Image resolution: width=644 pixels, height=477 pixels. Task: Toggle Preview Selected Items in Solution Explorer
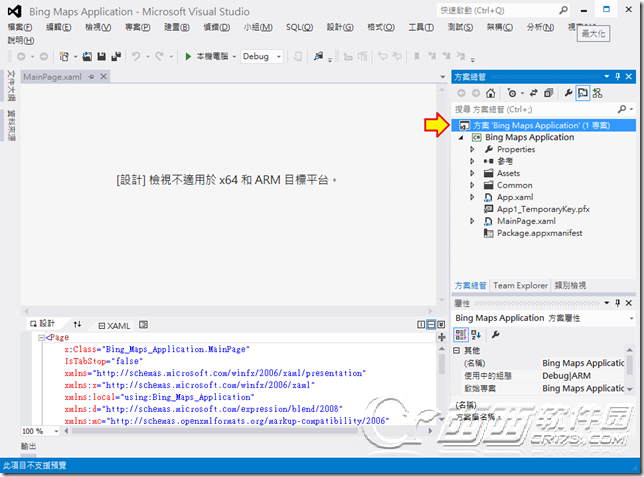(x=583, y=93)
